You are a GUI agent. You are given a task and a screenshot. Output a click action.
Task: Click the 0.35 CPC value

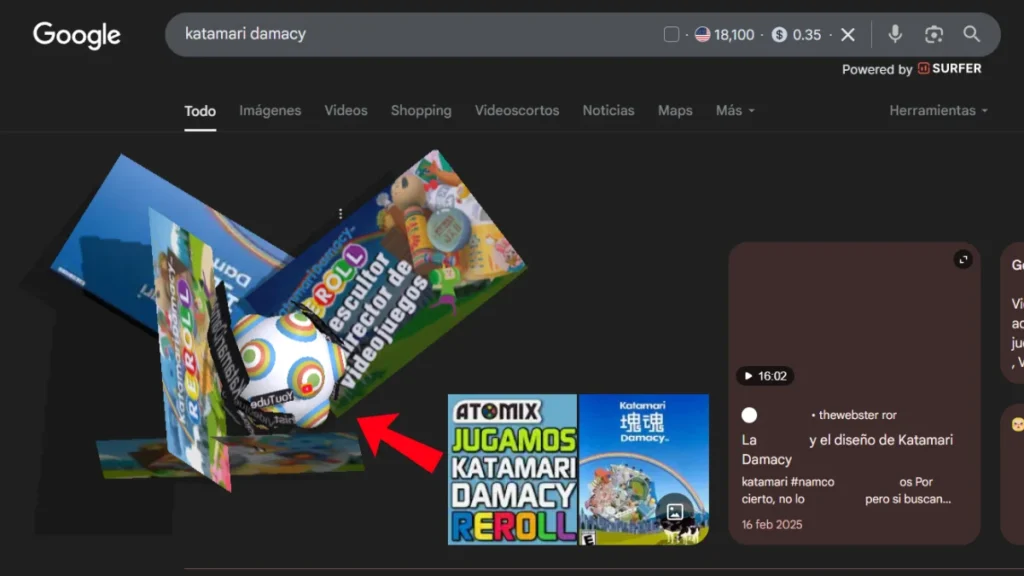[807, 35]
